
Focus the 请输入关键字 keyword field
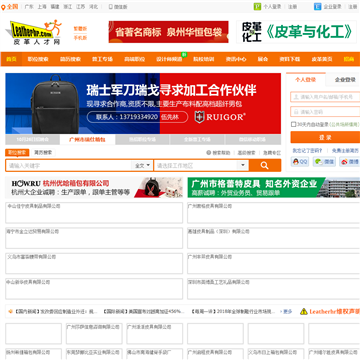pos(69,165)
